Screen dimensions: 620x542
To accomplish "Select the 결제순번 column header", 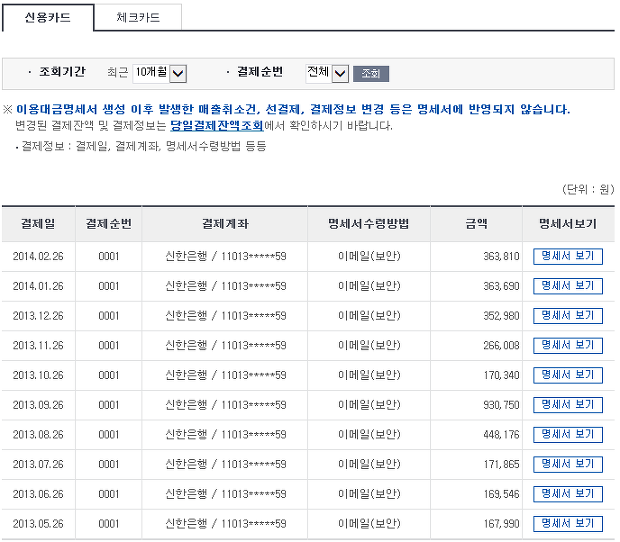I will pos(108,224).
